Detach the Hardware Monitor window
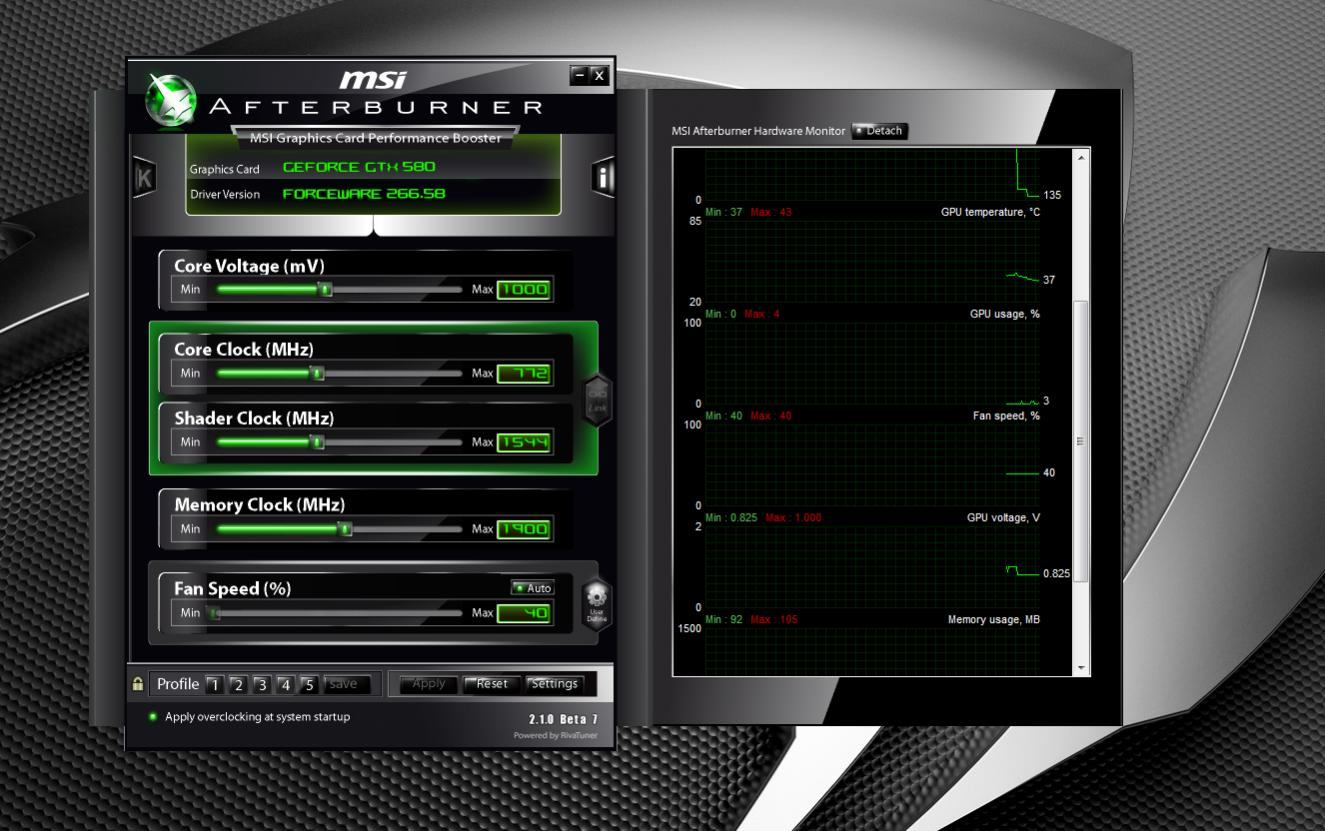The height and width of the screenshot is (831, 1325). [879, 131]
